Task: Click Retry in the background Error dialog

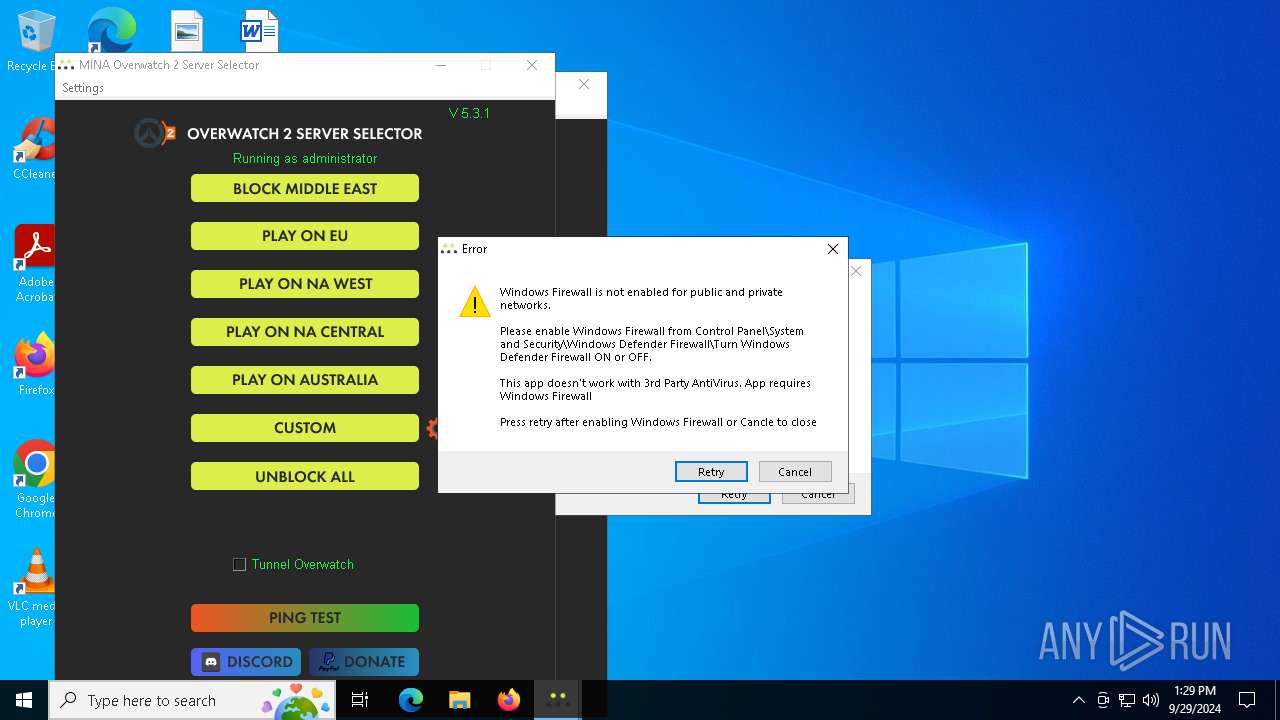Action: 734,496
